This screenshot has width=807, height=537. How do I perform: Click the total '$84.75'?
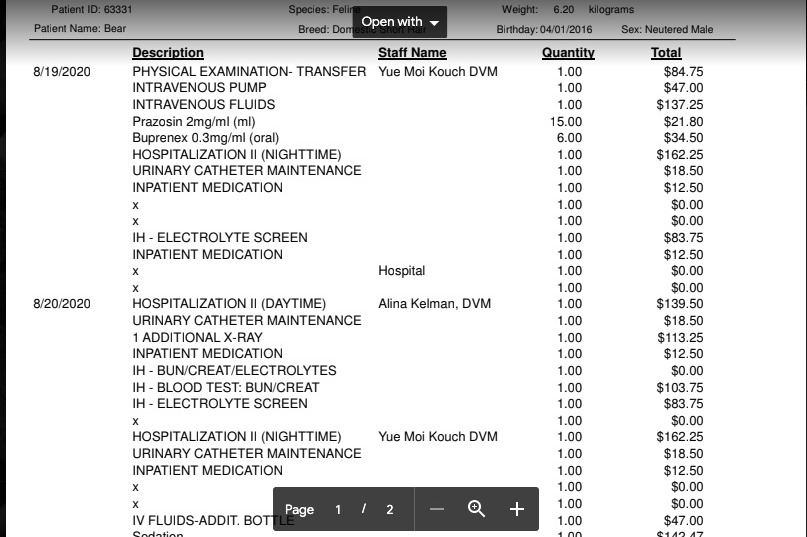(x=683, y=72)
